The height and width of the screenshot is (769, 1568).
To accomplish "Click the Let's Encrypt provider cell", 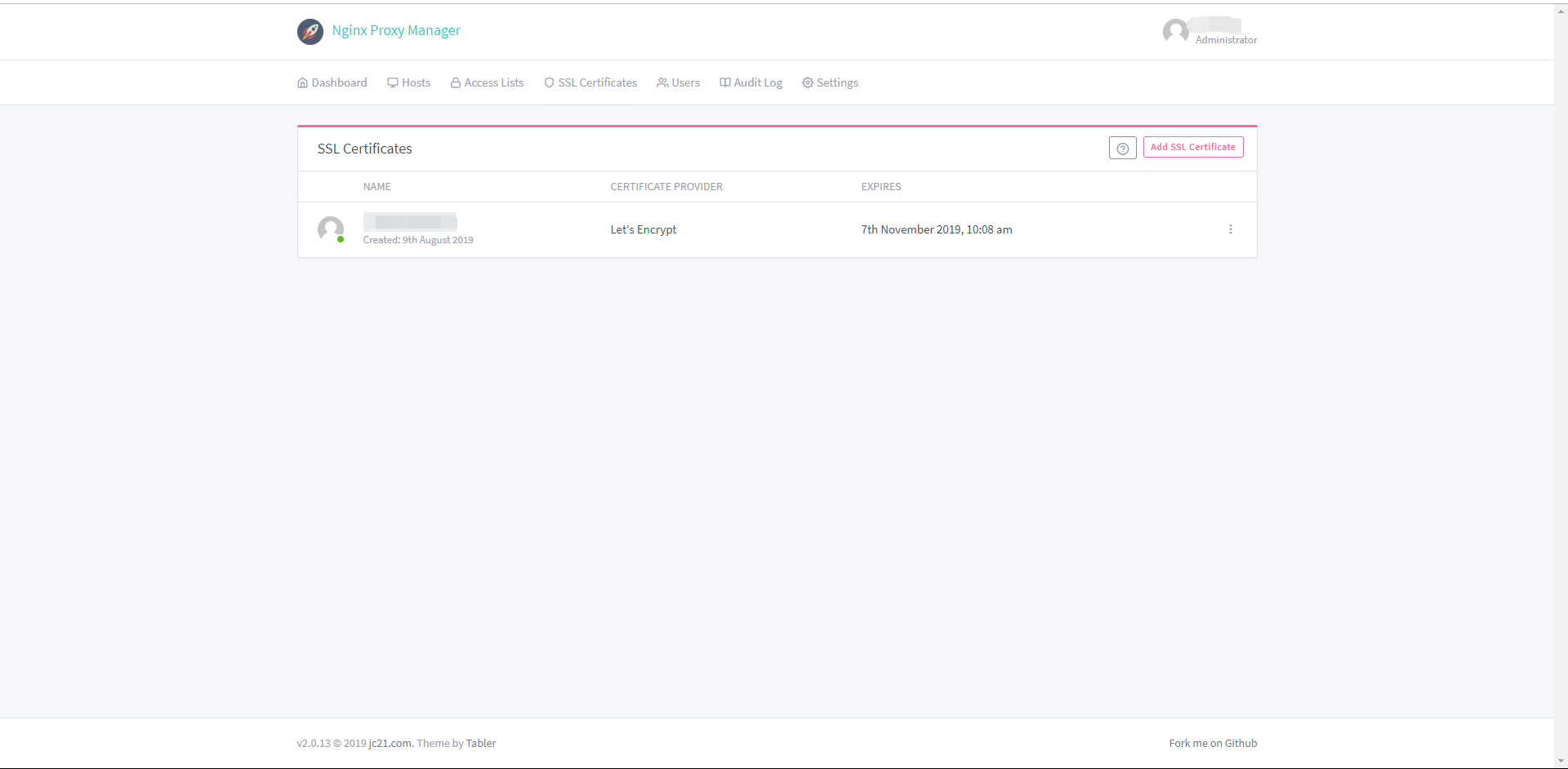I will pos(644,229).
